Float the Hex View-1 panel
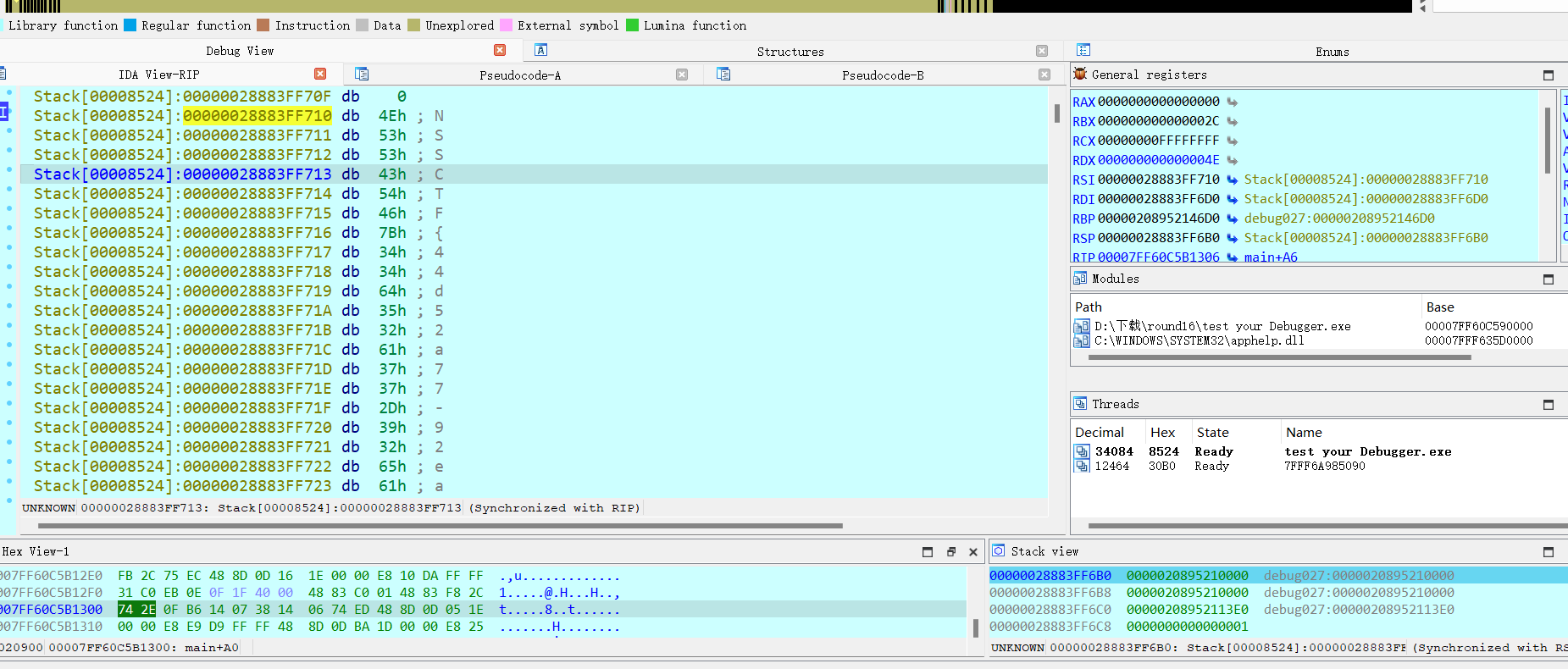1568x669 pixels. click(x=950, y=552)
